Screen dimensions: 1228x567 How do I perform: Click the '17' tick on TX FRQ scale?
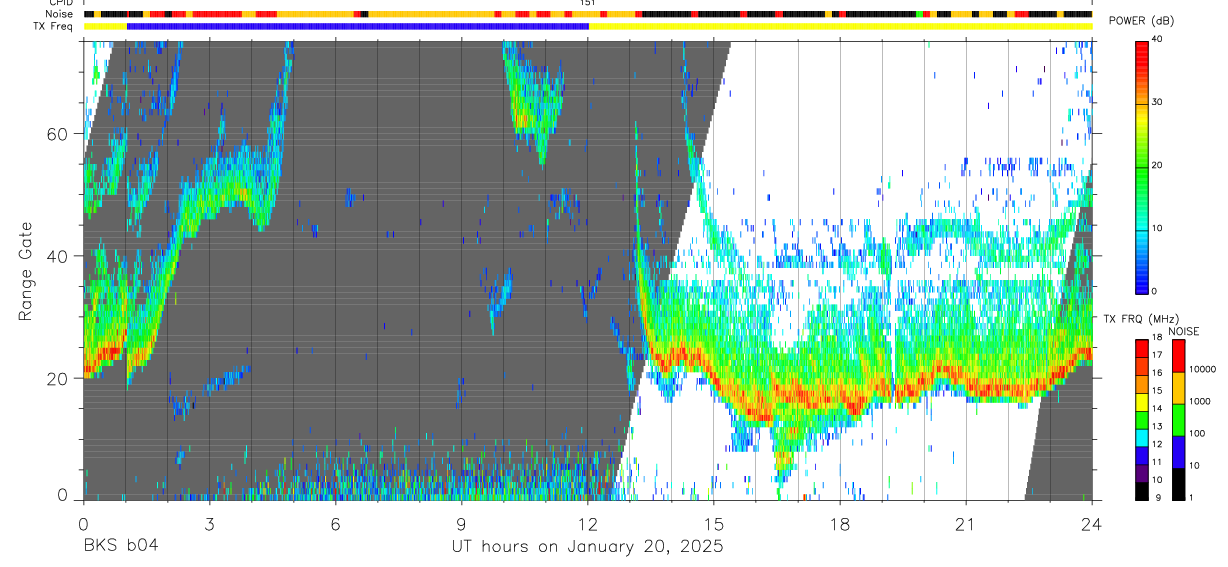pos(1158,355)
